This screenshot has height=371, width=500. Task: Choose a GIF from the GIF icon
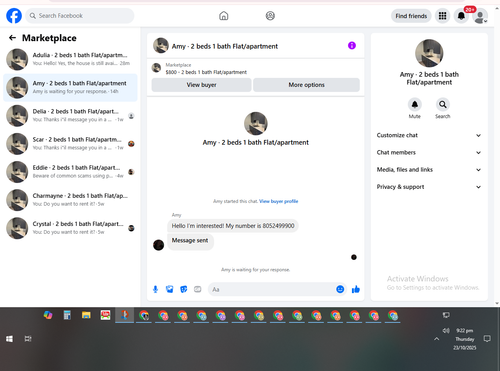pyautogui.click(x=198, y=289)
